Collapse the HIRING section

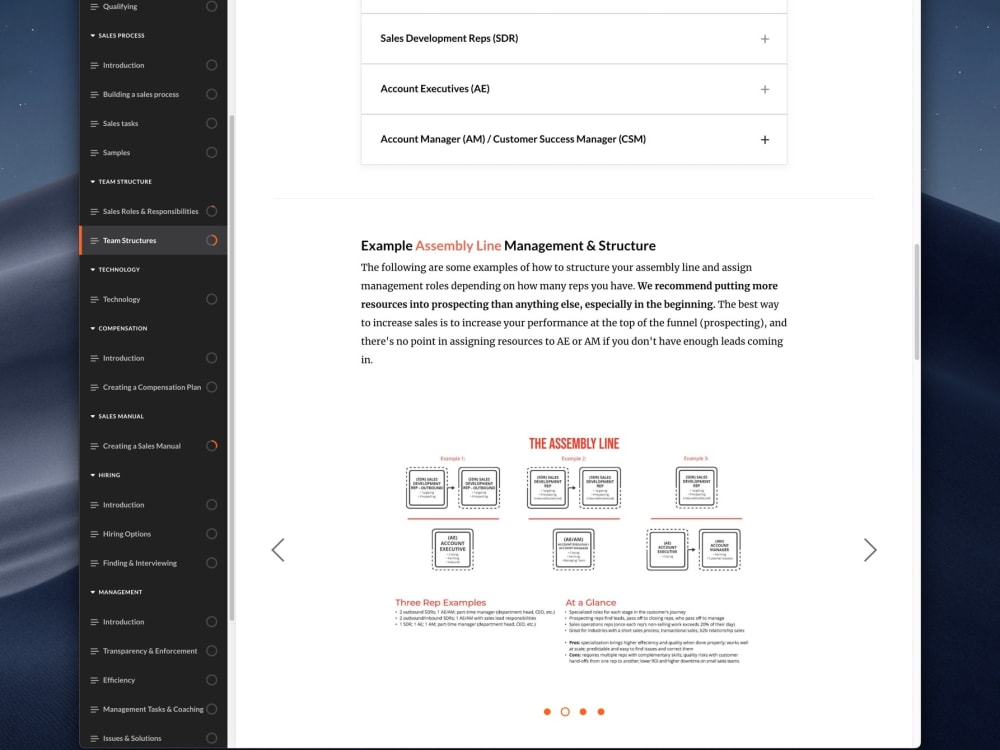92,475
